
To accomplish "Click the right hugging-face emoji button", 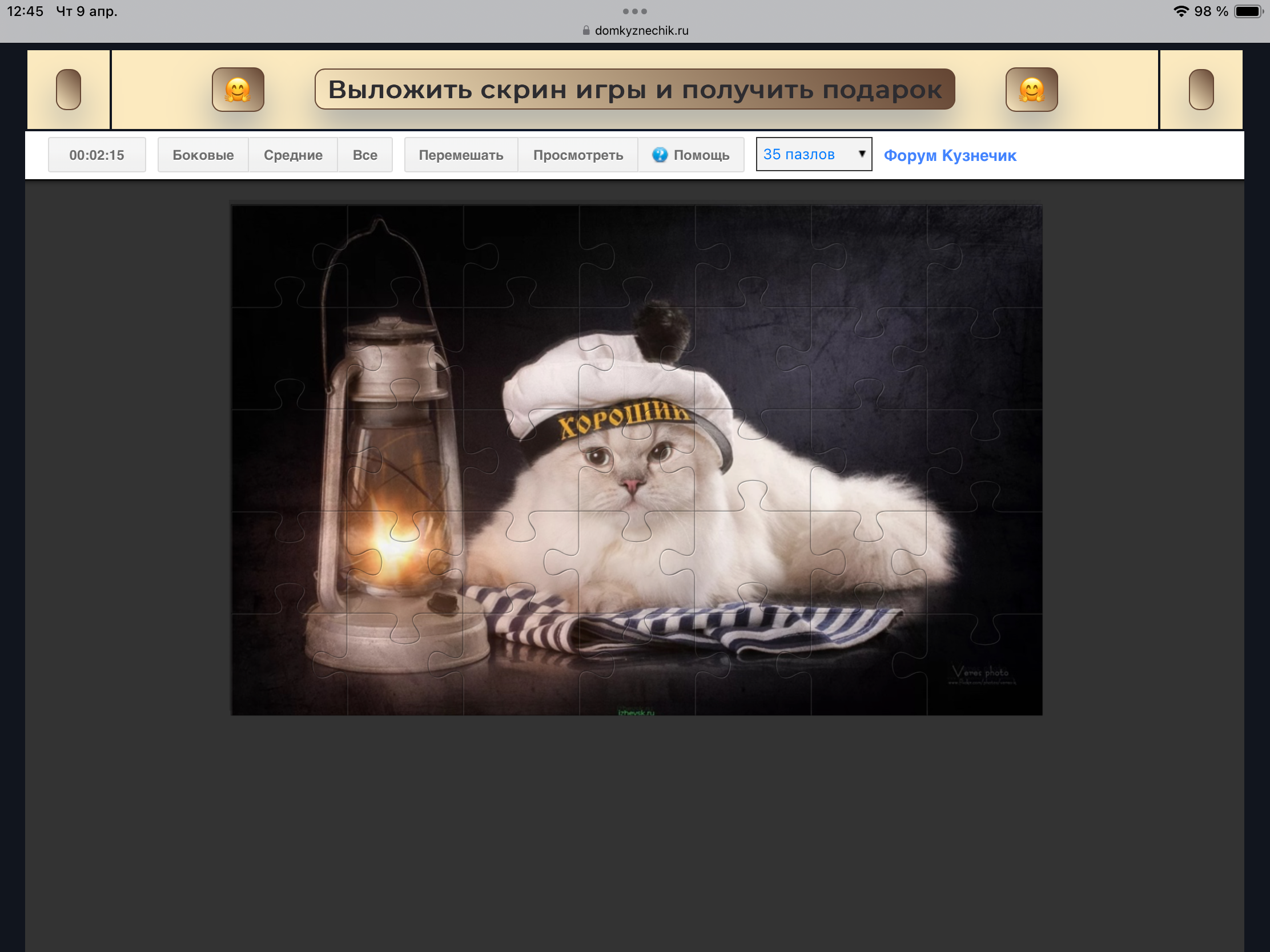I will pos(1031,90).
